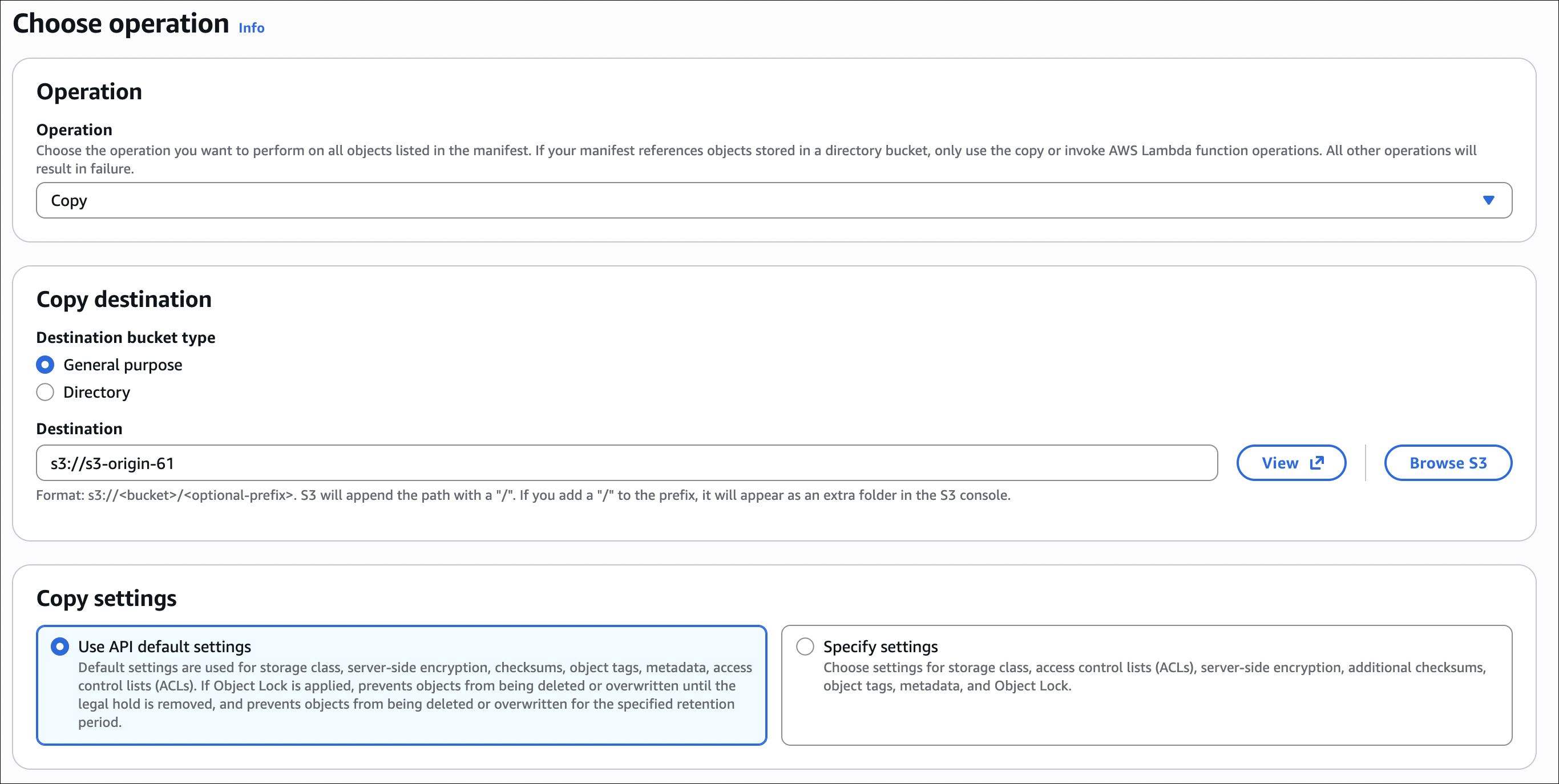Click the General purpose label text
This screenshot has width=1559, height=784.
click(123, 365)
